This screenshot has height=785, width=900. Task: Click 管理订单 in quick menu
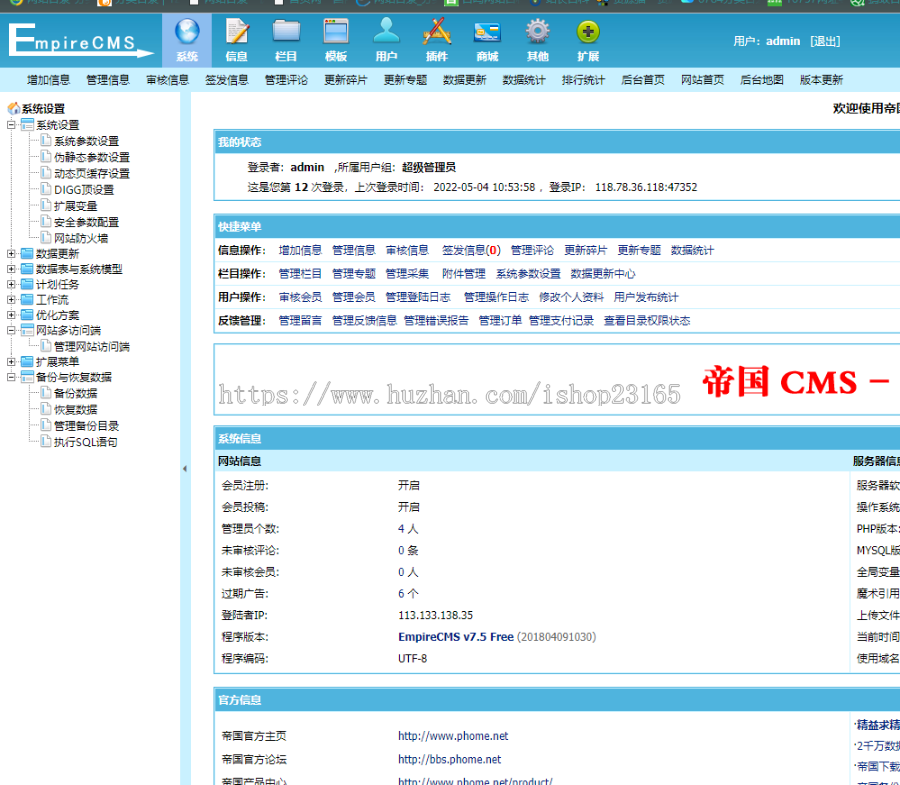[500, 321]
